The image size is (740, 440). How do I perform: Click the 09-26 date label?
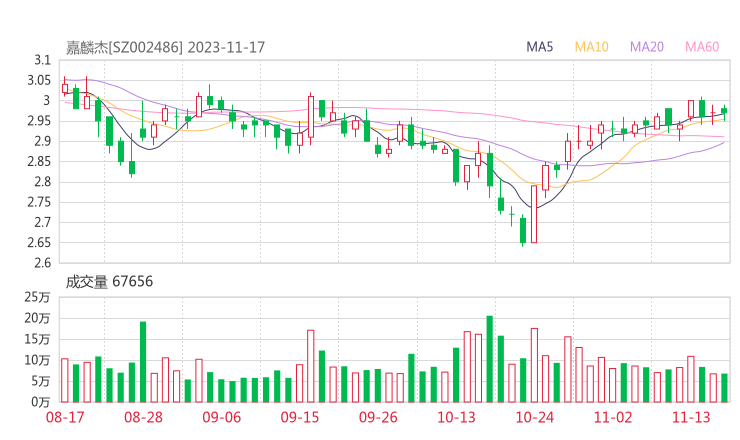click(378, 417)
